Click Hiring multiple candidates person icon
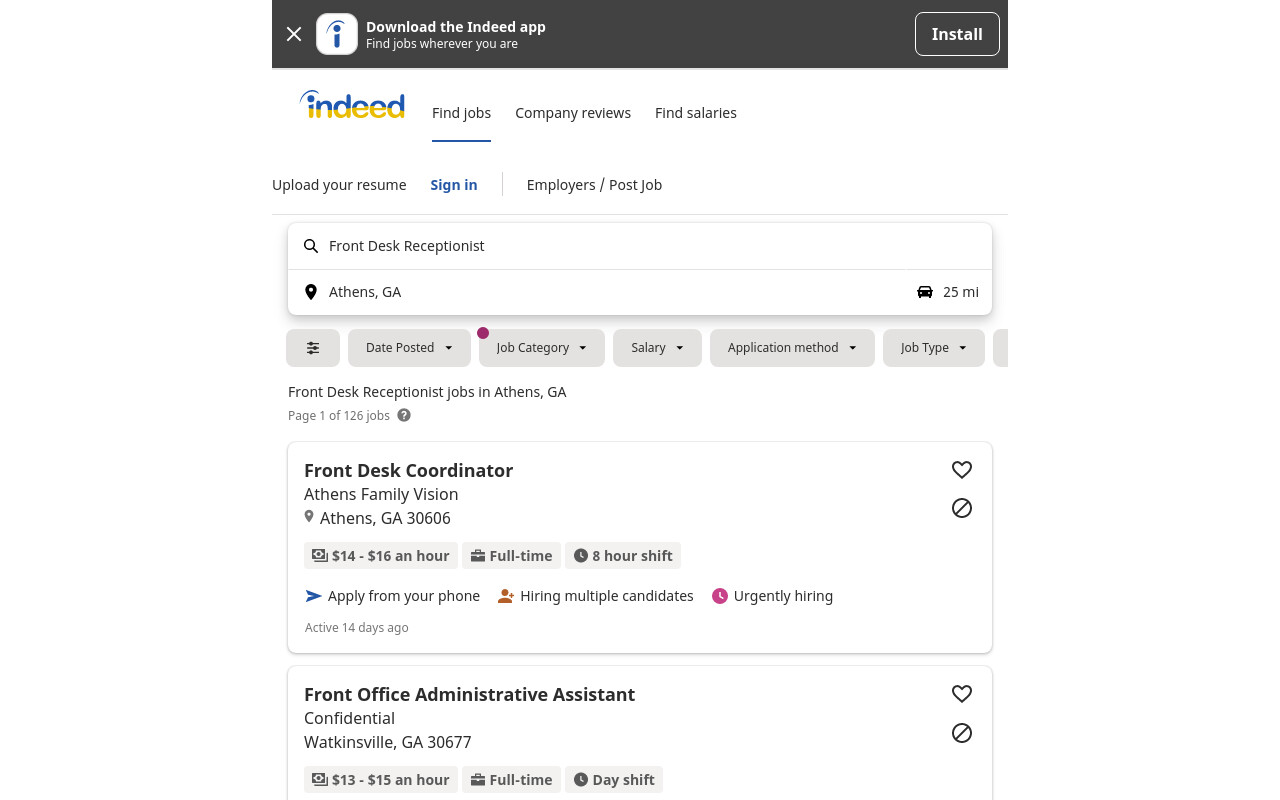The width and height of the screenshot is (1280, 800). [506, 596]
